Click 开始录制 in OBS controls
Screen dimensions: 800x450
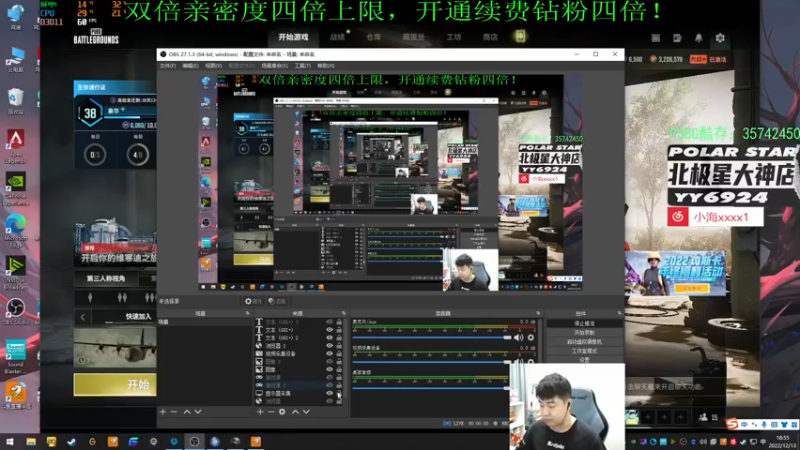[584, 333]
